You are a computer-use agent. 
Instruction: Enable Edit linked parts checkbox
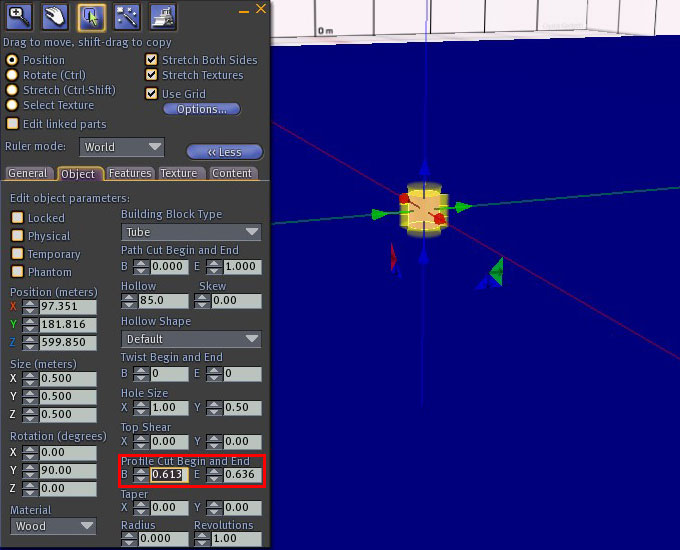pos(13,124)
